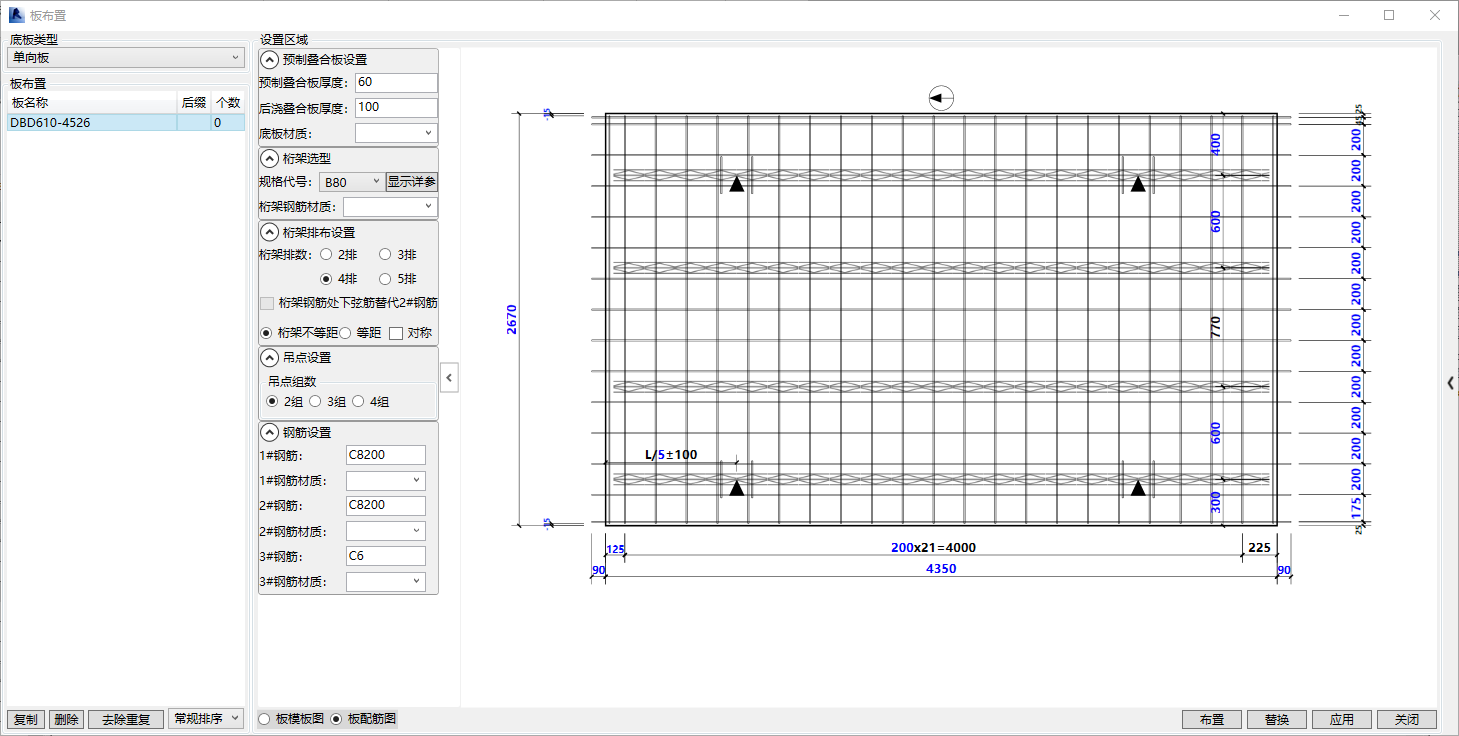The height and width of the screenshot is (736, 1459).
Task: Collapse the 桁架选型 section chevron
Action: pyautogui.click(x=269, y=158)
